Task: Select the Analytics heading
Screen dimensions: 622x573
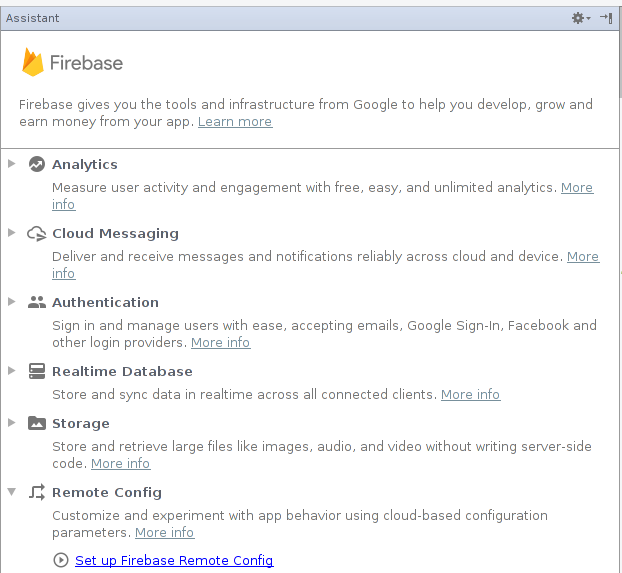Action: 85,164
